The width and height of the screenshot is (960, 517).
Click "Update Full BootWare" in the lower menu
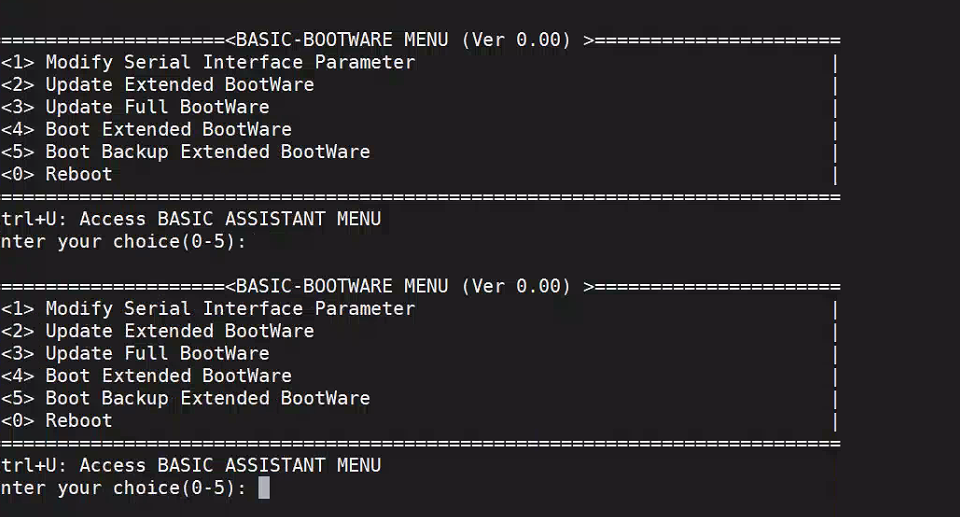pos(157,353)
